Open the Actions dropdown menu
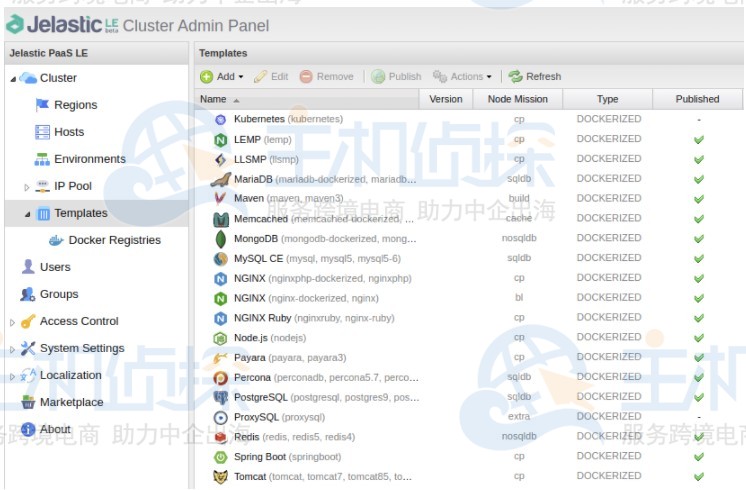746x490 pixels. (462, 77)
